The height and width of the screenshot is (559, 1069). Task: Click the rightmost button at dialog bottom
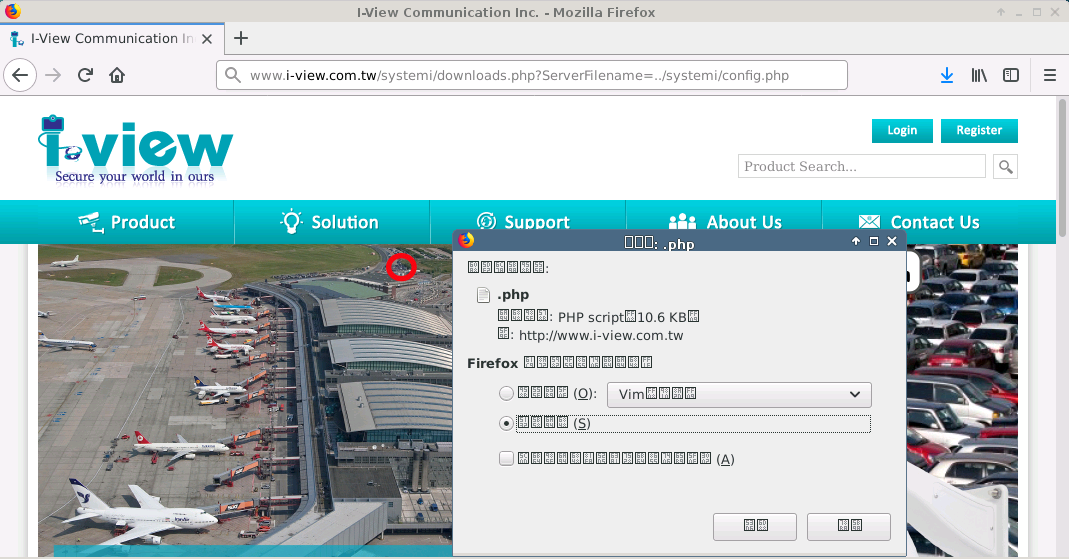[x=849, y=526]
